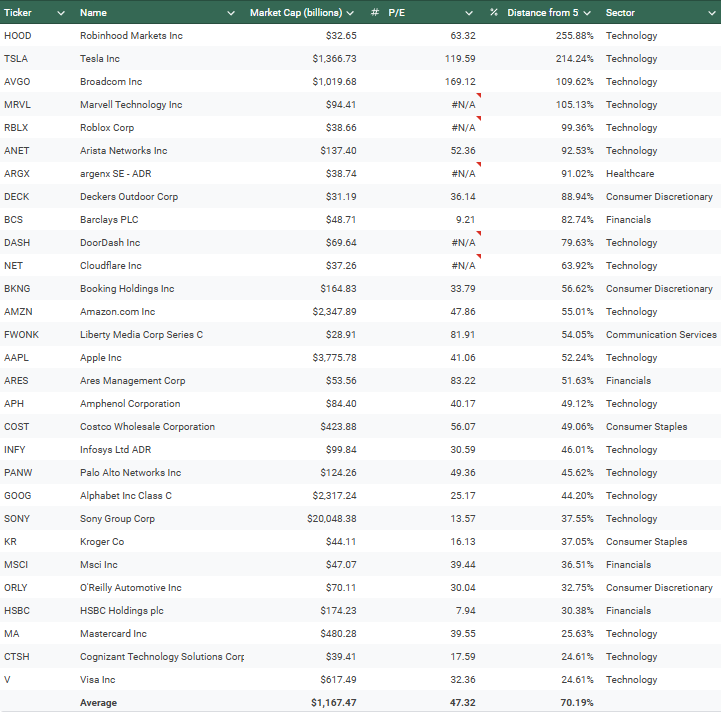Open the P/E column dropdown arrow
Image resolution: width=721 pixels, height=712 pixels.
click(x=469, y=13)
